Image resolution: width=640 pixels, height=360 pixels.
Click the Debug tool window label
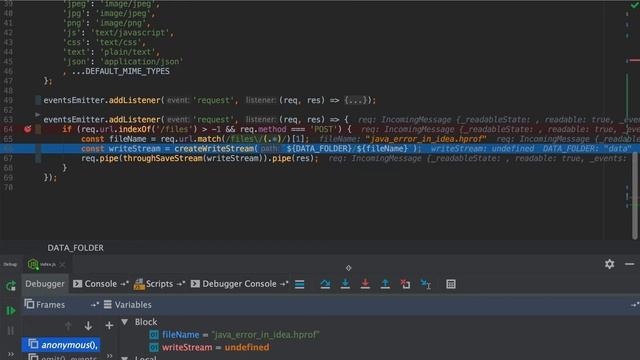point(10,264)
